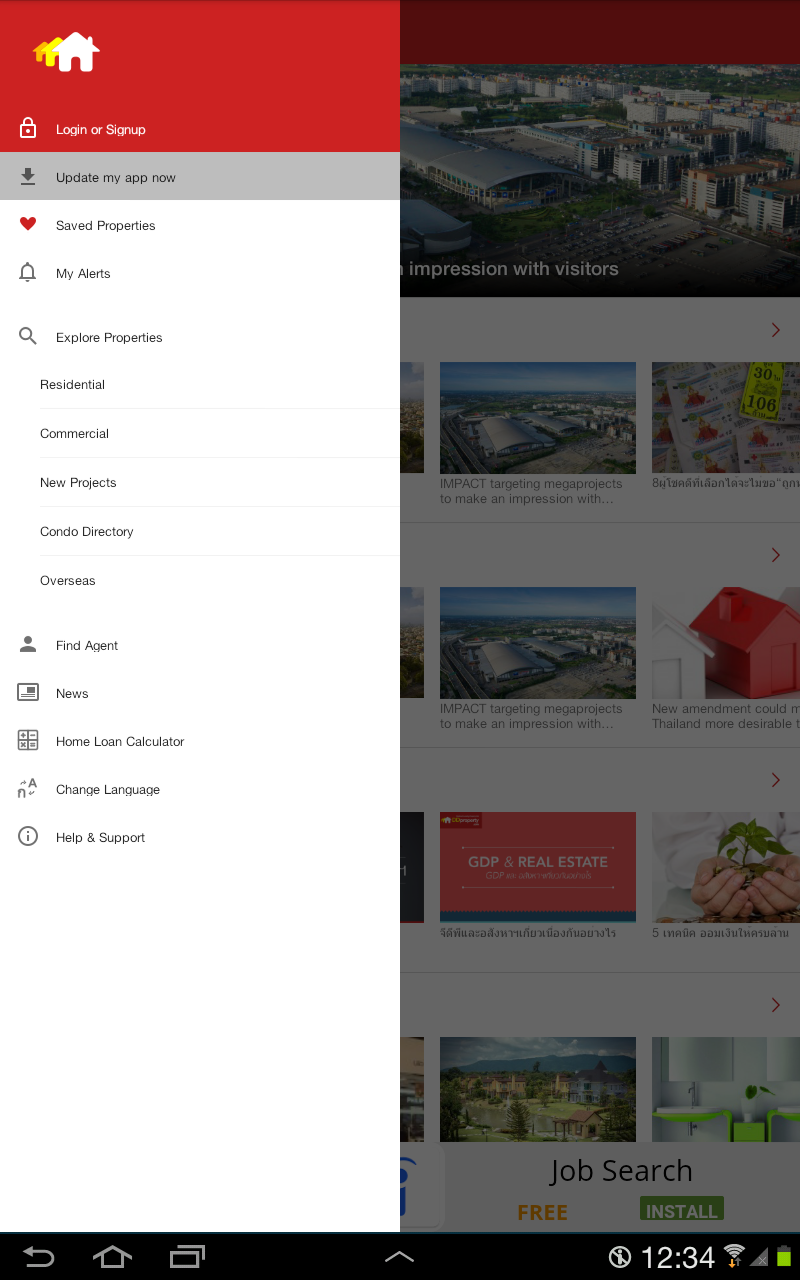Tap the magnifier icon by Explore Properties
Image resolution: width=800 pixels, height=1280 pixels.
[x=28, y=337]
